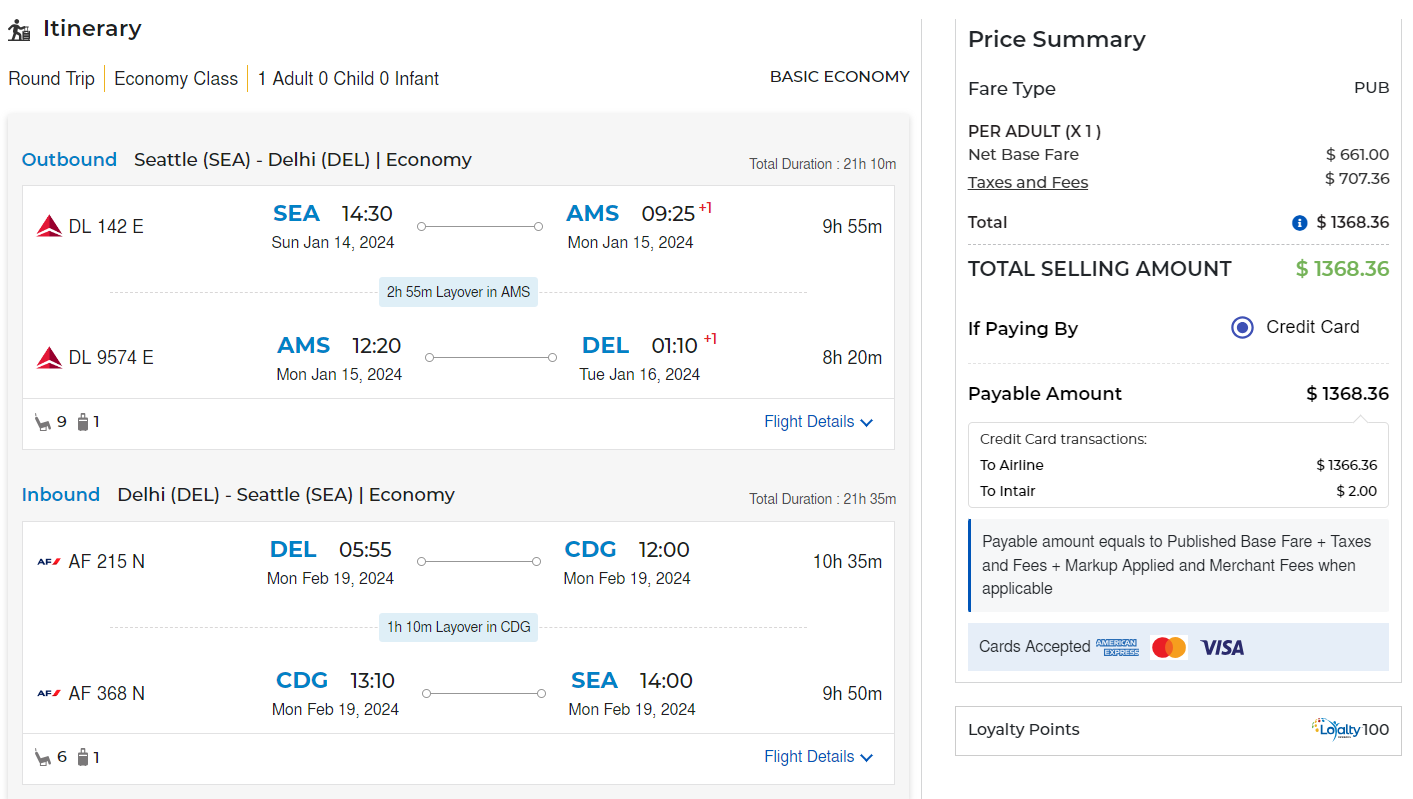
Task: Click the inbound seat availability icon
Action: (43, 757)
